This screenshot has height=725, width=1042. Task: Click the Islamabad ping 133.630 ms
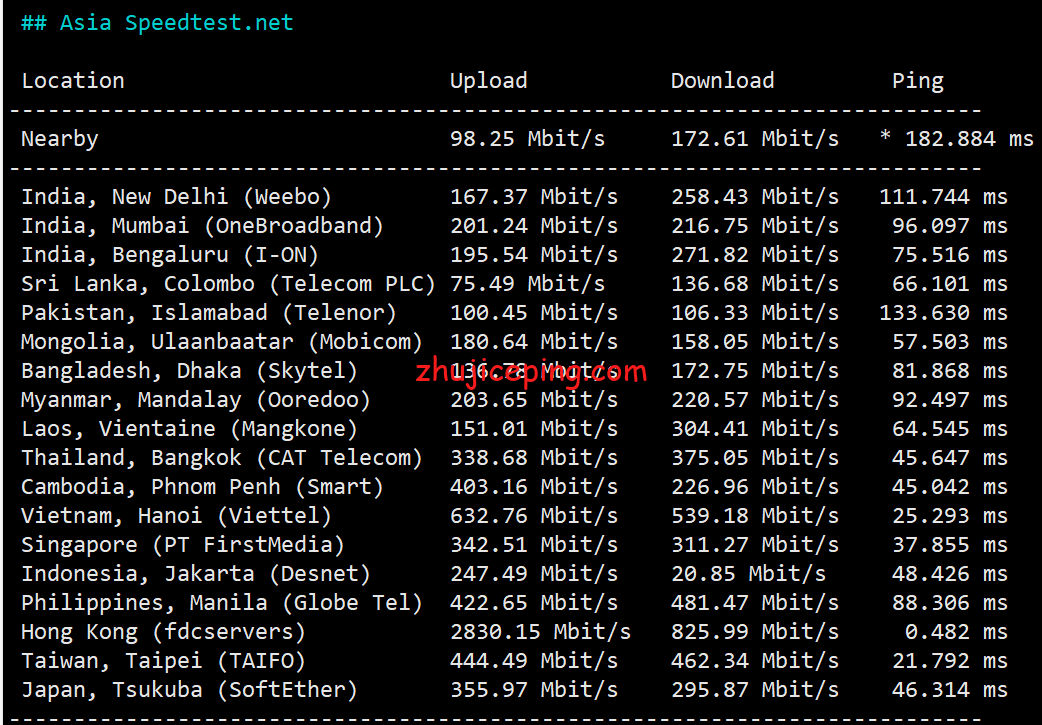[944, 313]
